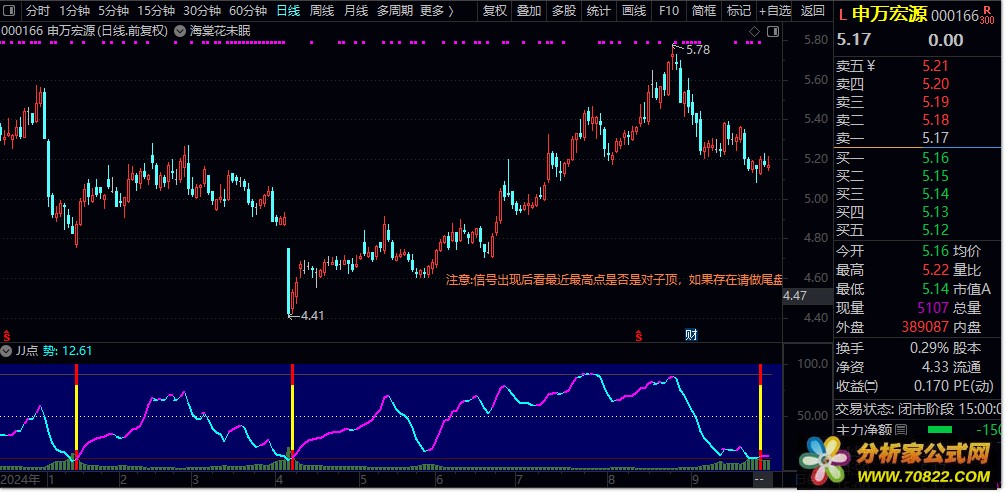Add the stock via the +自选 button

click(x=774, y=11)
